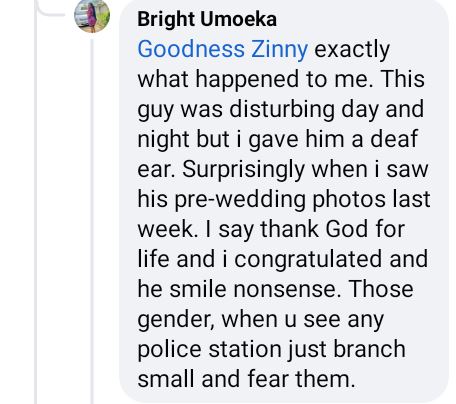Open the Goodness Zinny tagged profile link
This screenshot has height=404, width=456.
(223, 50)
